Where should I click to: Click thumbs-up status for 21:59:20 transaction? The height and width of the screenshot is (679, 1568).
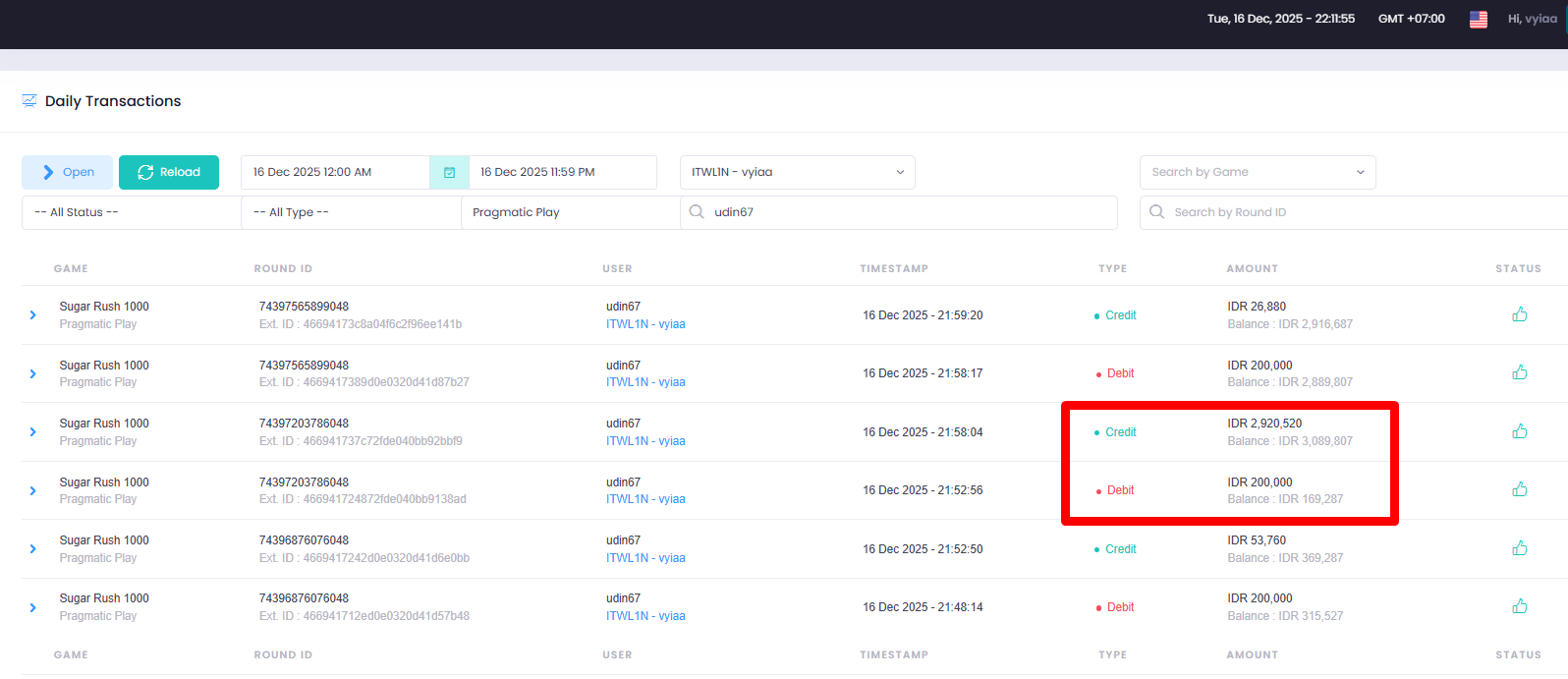pyautogui.click(x=1520, y=314)
